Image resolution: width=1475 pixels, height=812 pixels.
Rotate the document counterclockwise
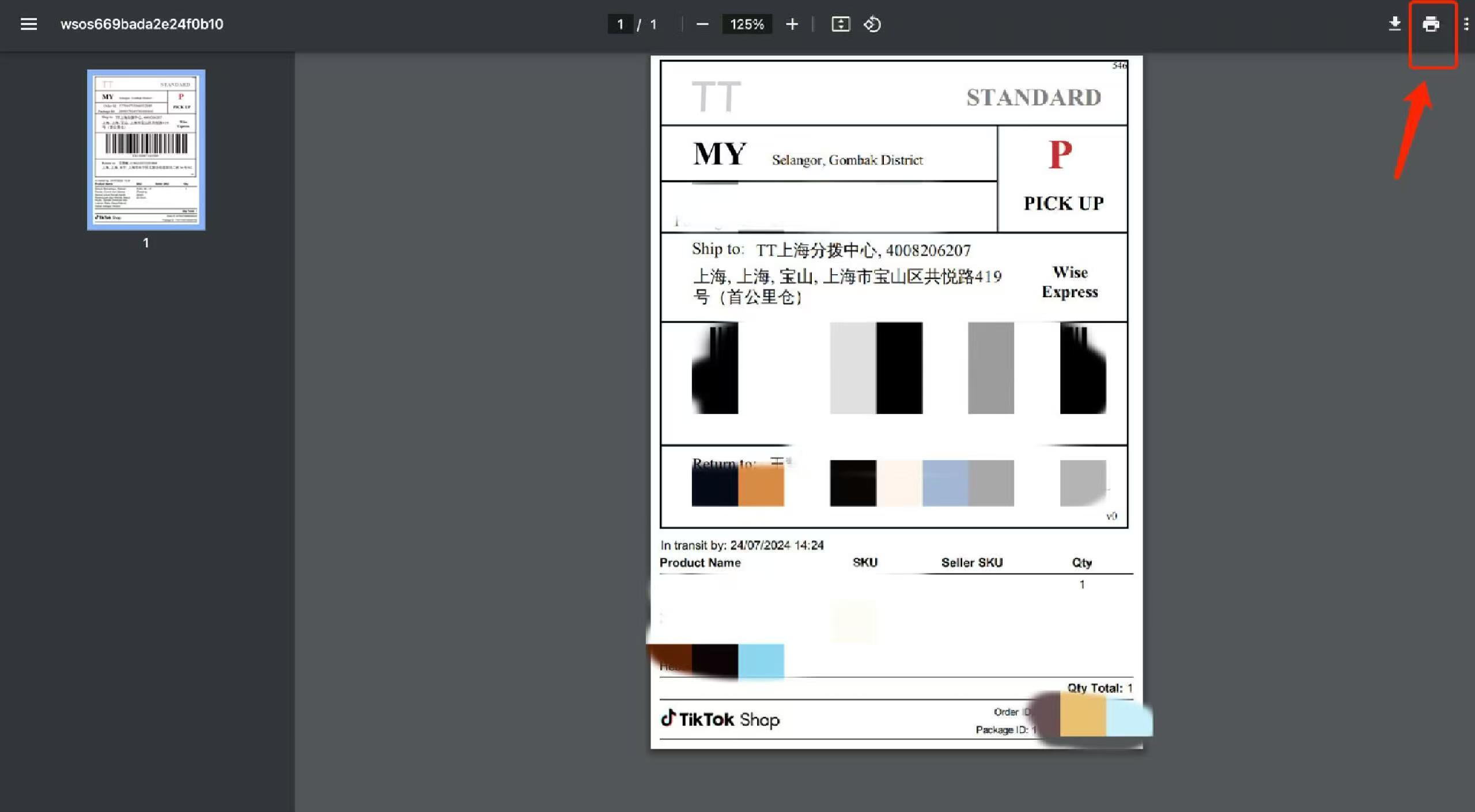point(872,24)
